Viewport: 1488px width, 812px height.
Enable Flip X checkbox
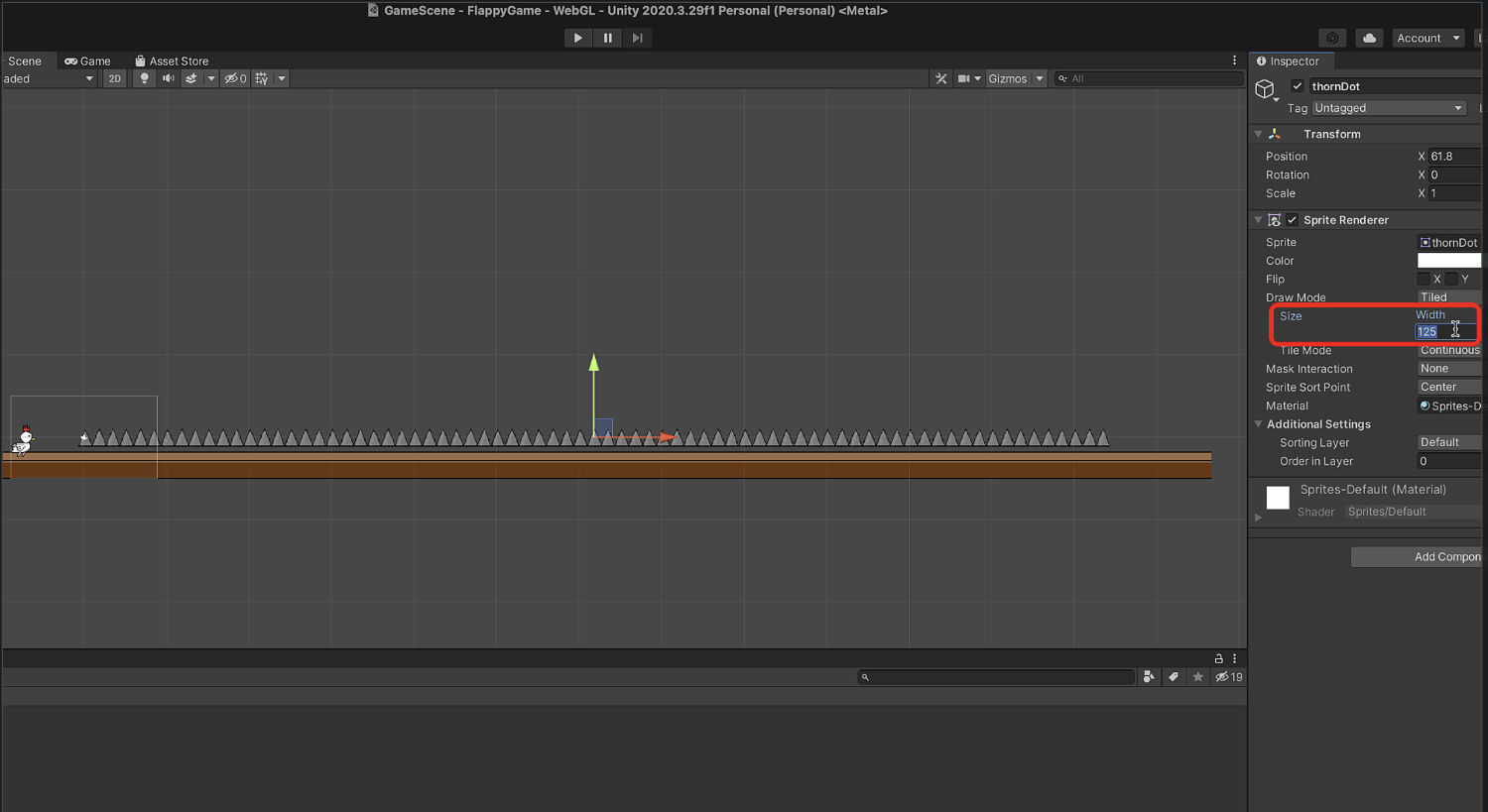(x=1425, y=280)
